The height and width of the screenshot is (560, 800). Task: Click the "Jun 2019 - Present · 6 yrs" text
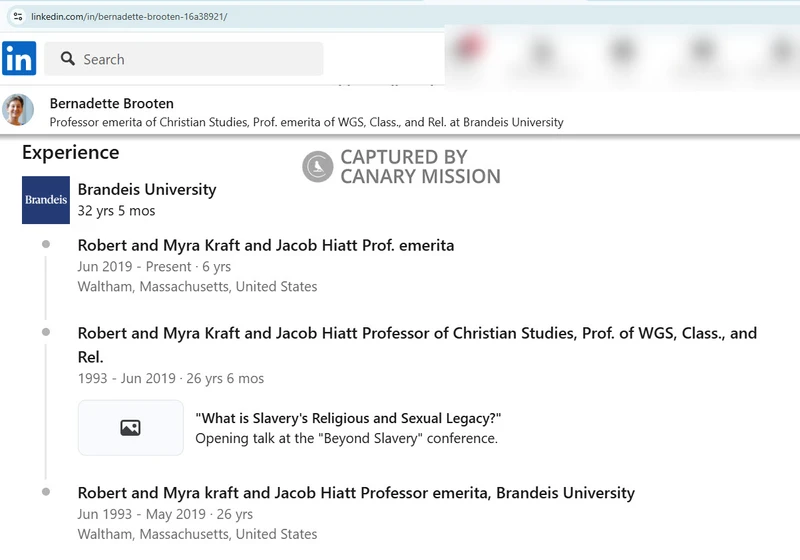154,267
